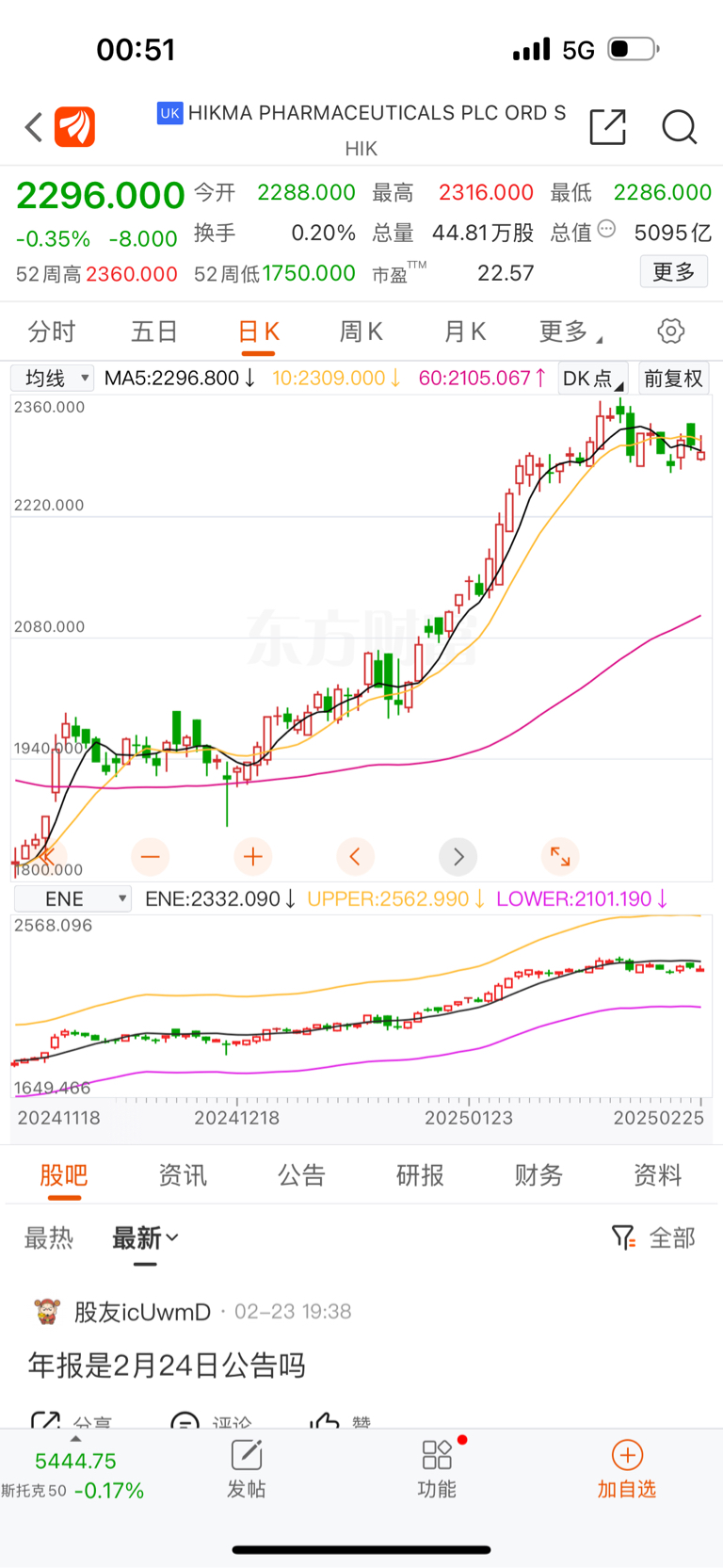Open chart settings gear icon
723x1568 pixels.
coord(670,331)
